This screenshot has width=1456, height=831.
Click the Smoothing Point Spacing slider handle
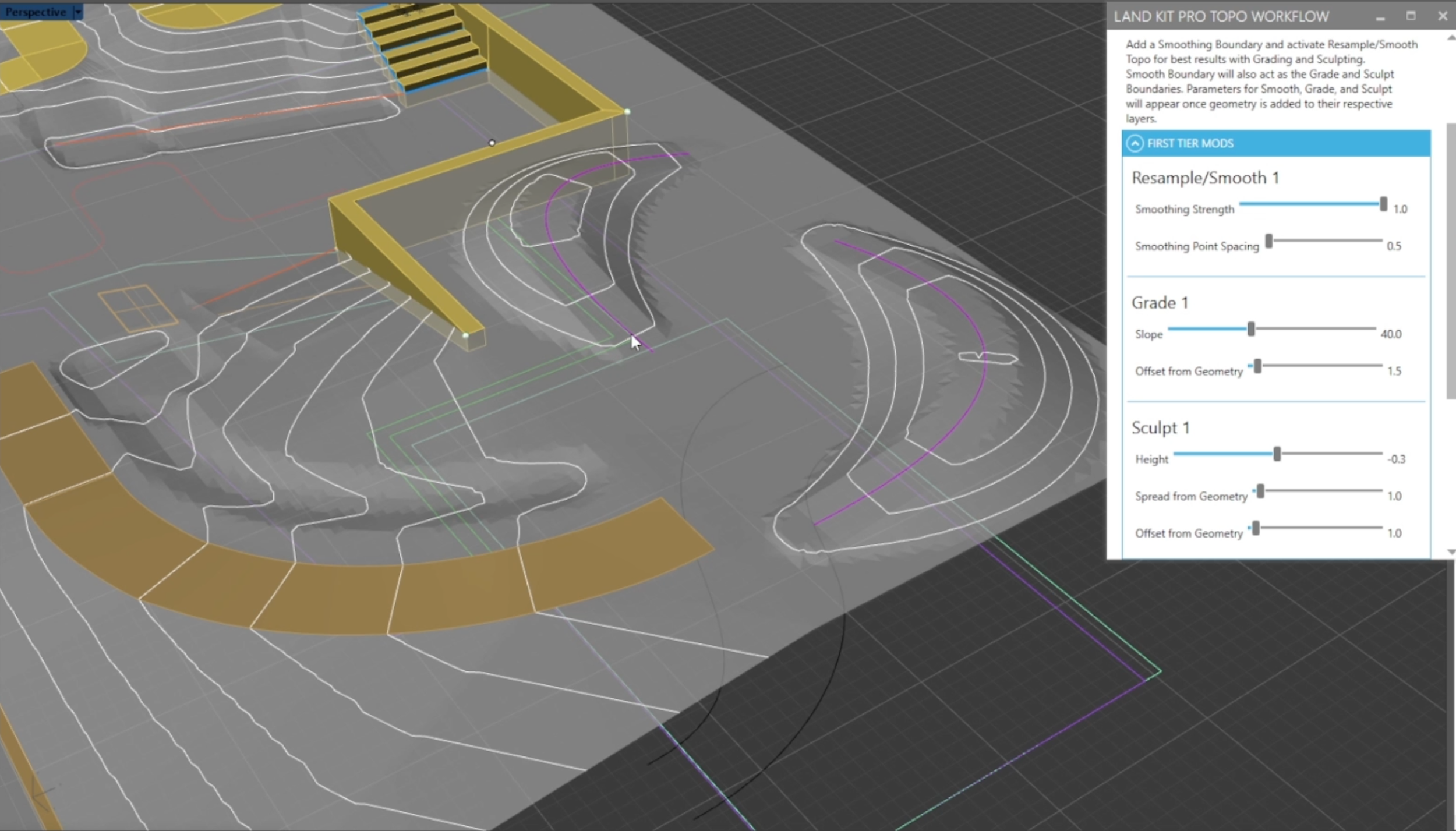coord(1270,241)
